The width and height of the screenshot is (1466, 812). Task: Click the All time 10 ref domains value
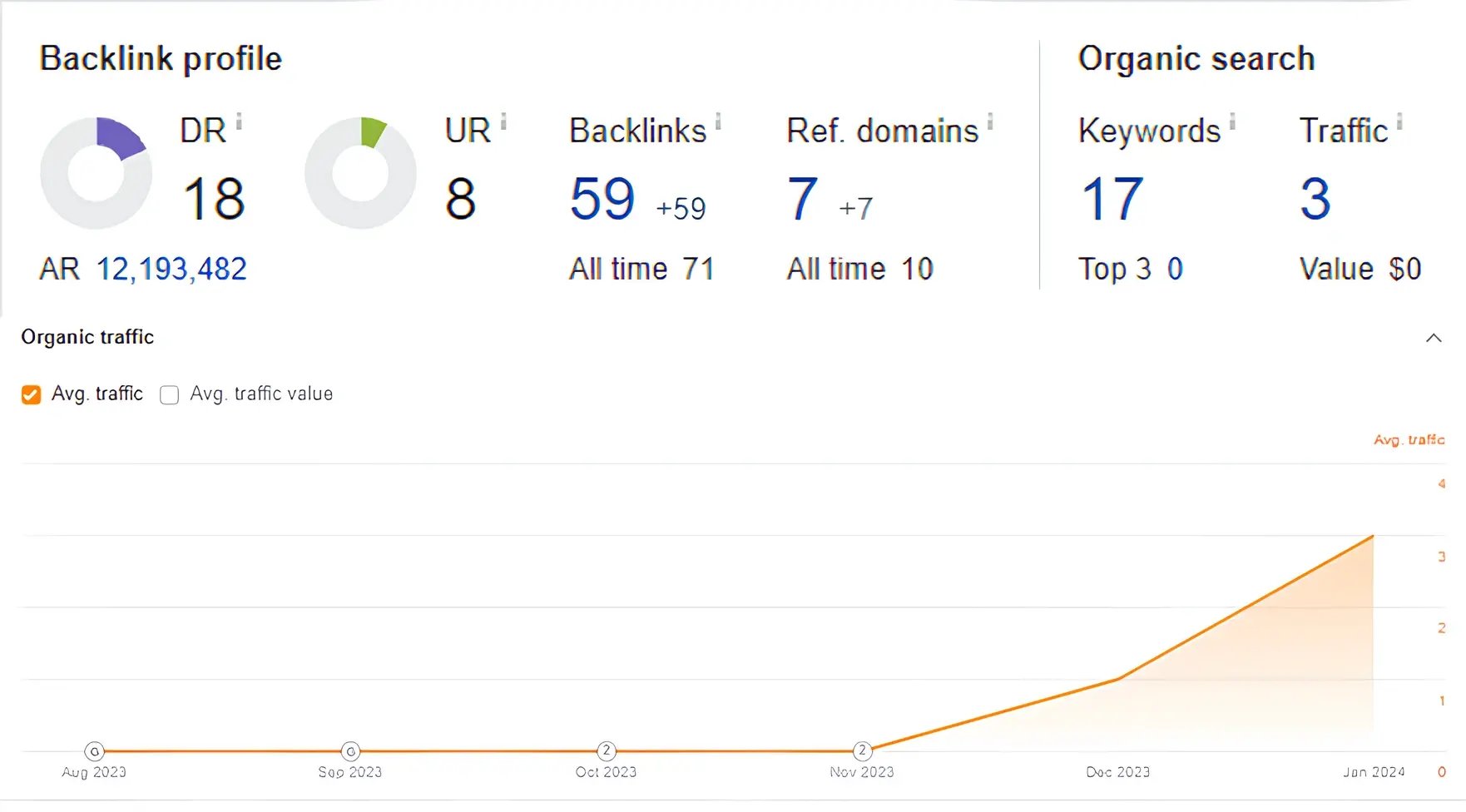point(859,268)
